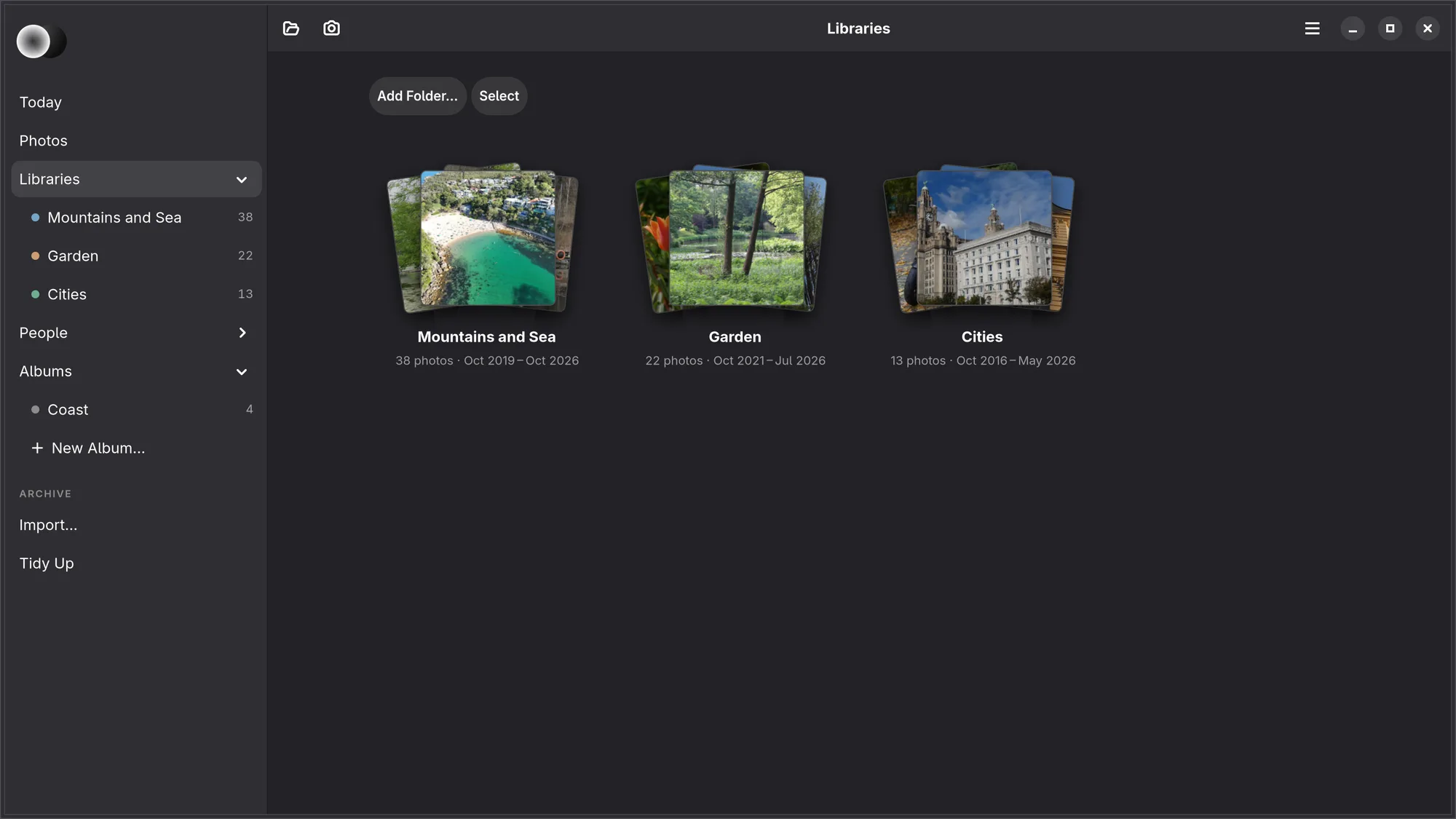Click the plus icon beside New Album

click(37, 448)
